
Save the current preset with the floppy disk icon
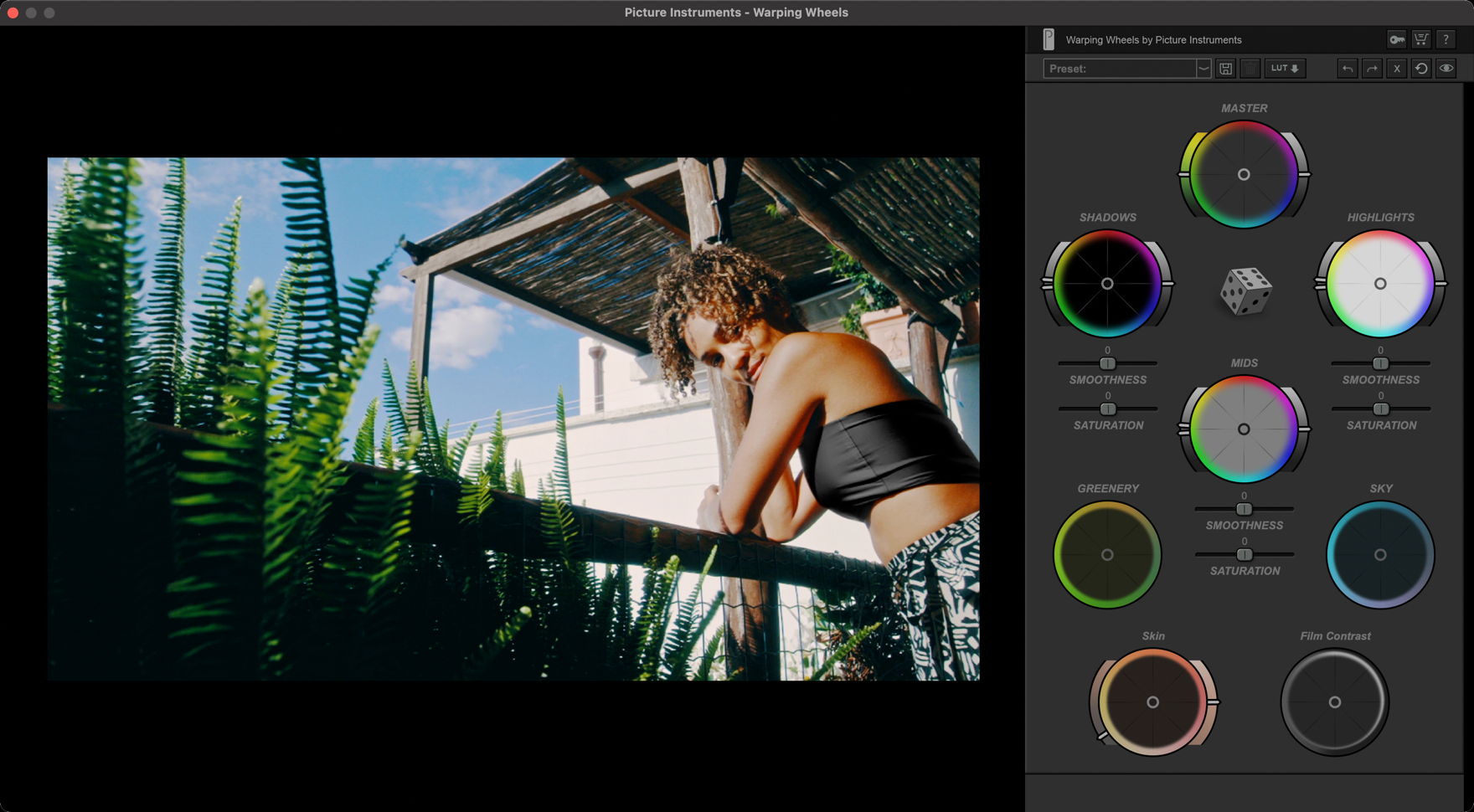pos(1226,69)
